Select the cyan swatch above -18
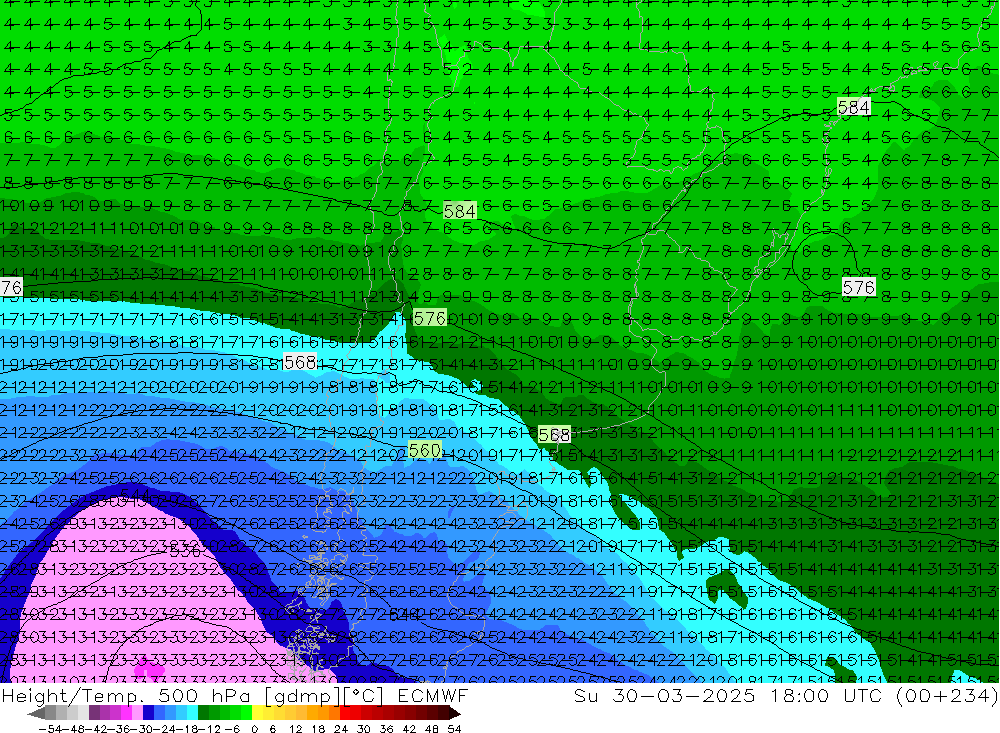Screen dimensions: 1000x733 (193, 713)
